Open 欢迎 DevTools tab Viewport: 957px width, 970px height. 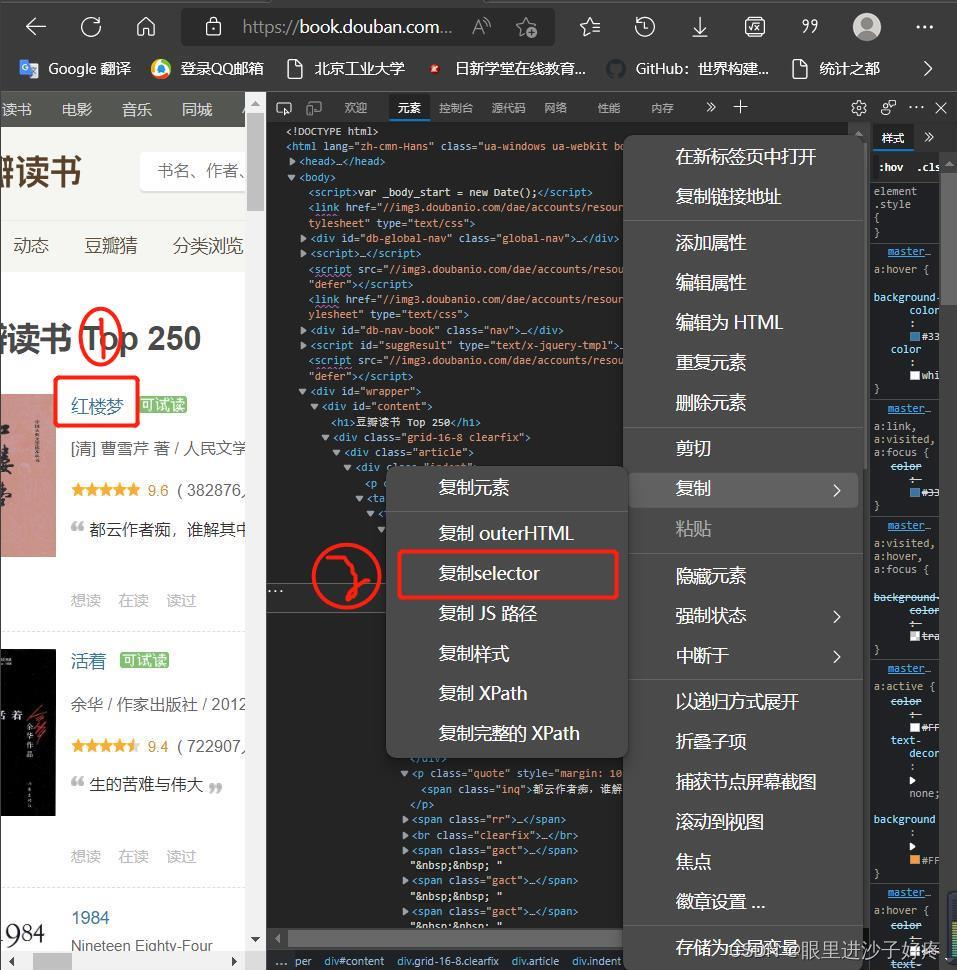[355, 108]
